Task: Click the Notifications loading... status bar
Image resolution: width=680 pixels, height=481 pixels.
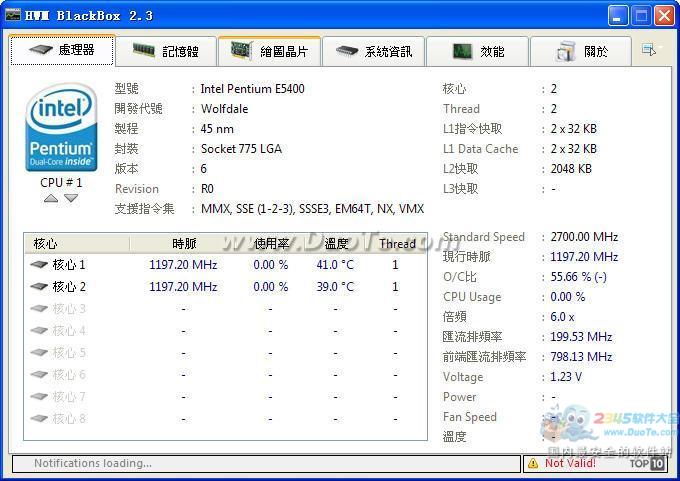Action: tap(266, 464)
